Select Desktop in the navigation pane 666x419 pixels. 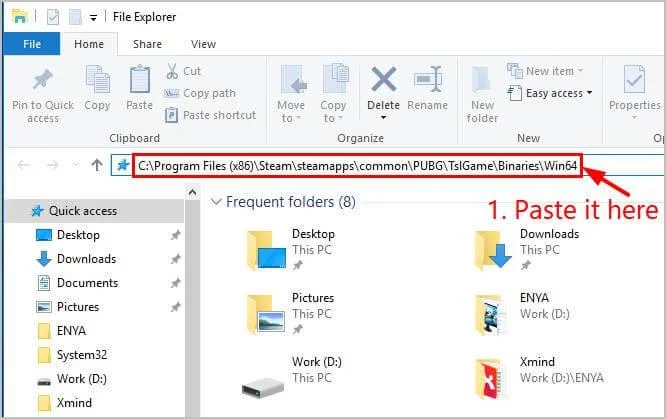click(78, 235)
